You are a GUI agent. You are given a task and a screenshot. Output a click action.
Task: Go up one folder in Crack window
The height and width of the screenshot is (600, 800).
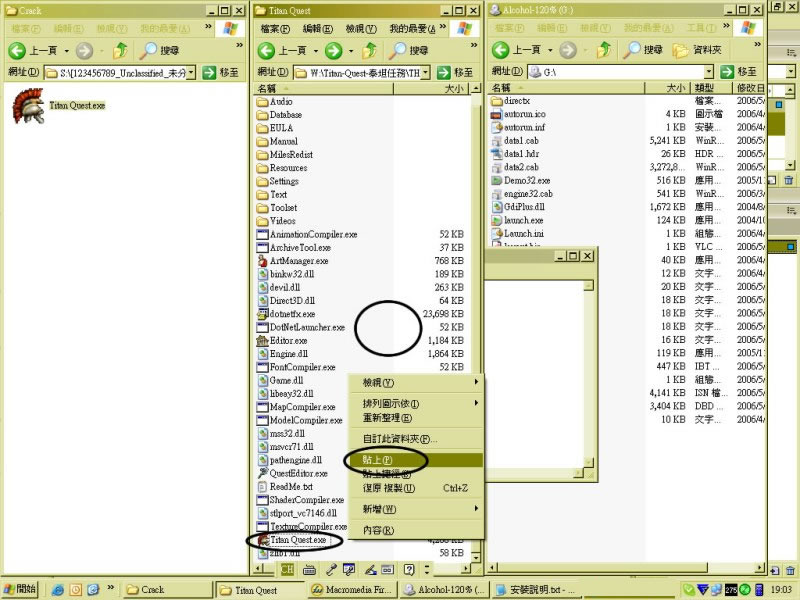(x=120, y=51)
